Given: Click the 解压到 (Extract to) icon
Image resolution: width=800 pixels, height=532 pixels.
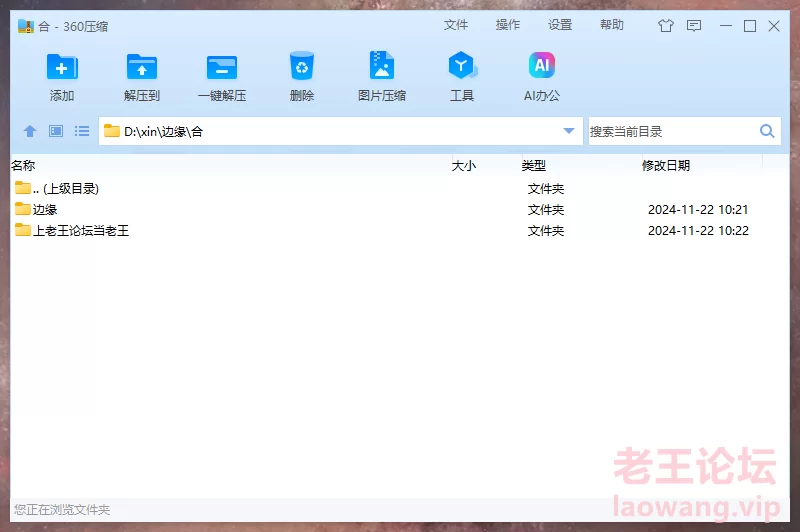Looking at the screenshot, I should [x=142, y=67].
